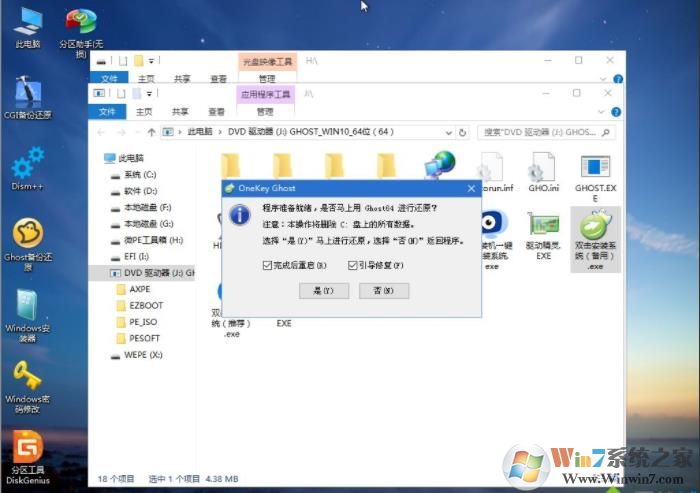This screenshot has height=493, width=700.
Task: Select 本地磁盘 (F:) in the navigation tree
Action: click(x=147, y=207)
